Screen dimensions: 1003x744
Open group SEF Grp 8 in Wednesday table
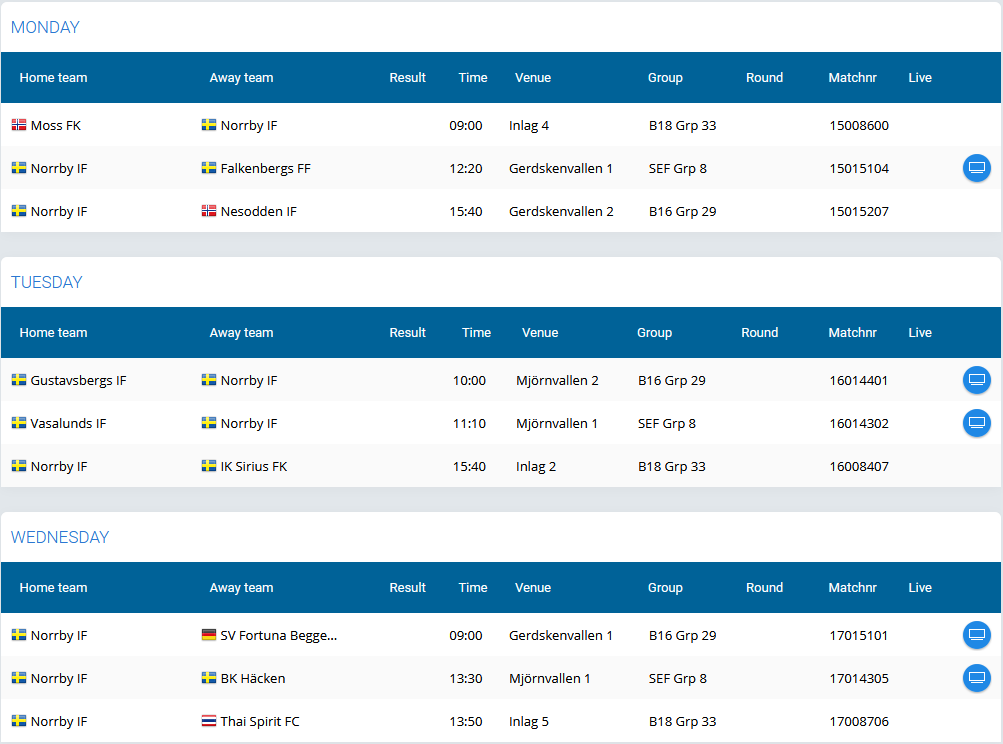[x=677, y=678]
